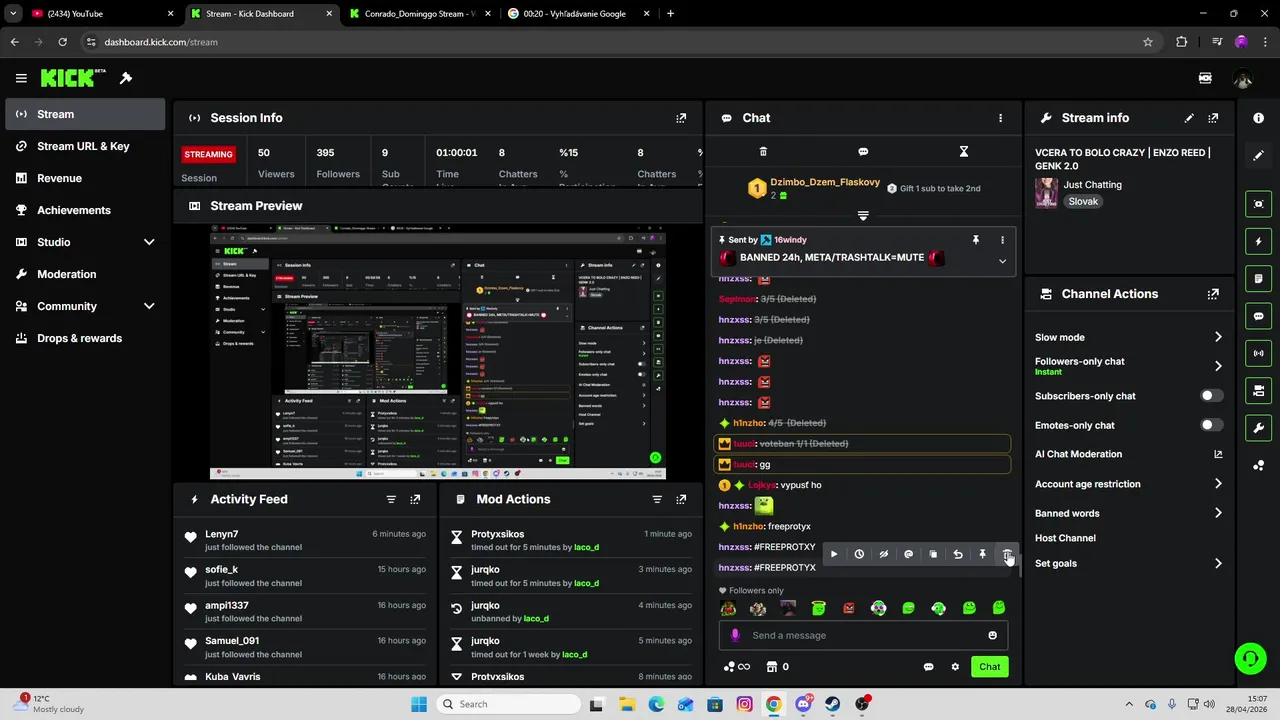This screenshot has height=720, width=1280.
Task: Open chat settings gear icon
Action: coord(955,667)
